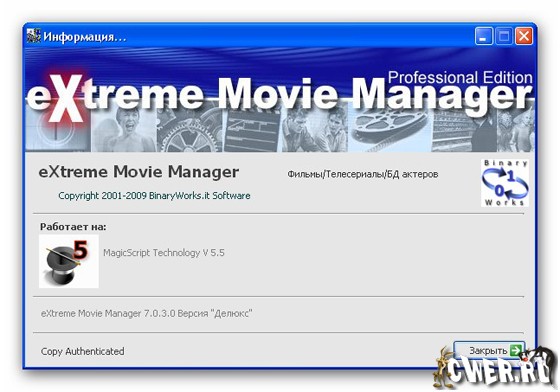Select the "Copyright 2001-2009 BinaryWorks.it Software" text
This screenshot has height=392, width=560.
[154, 196]
